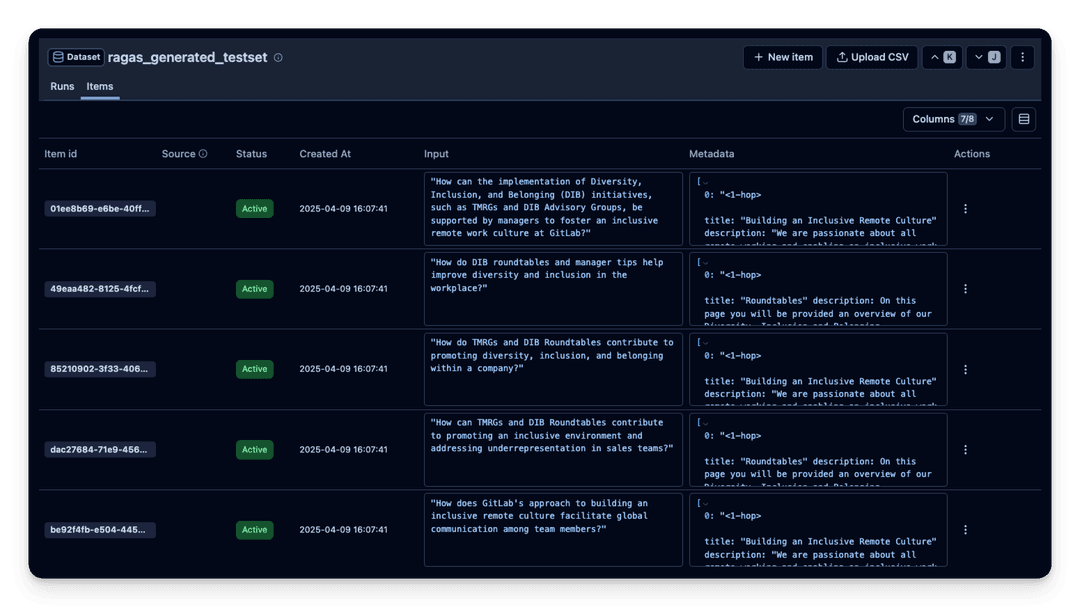Open item dac27684-71e9-456
This screenshot has width=1080, height=607.
100,449
